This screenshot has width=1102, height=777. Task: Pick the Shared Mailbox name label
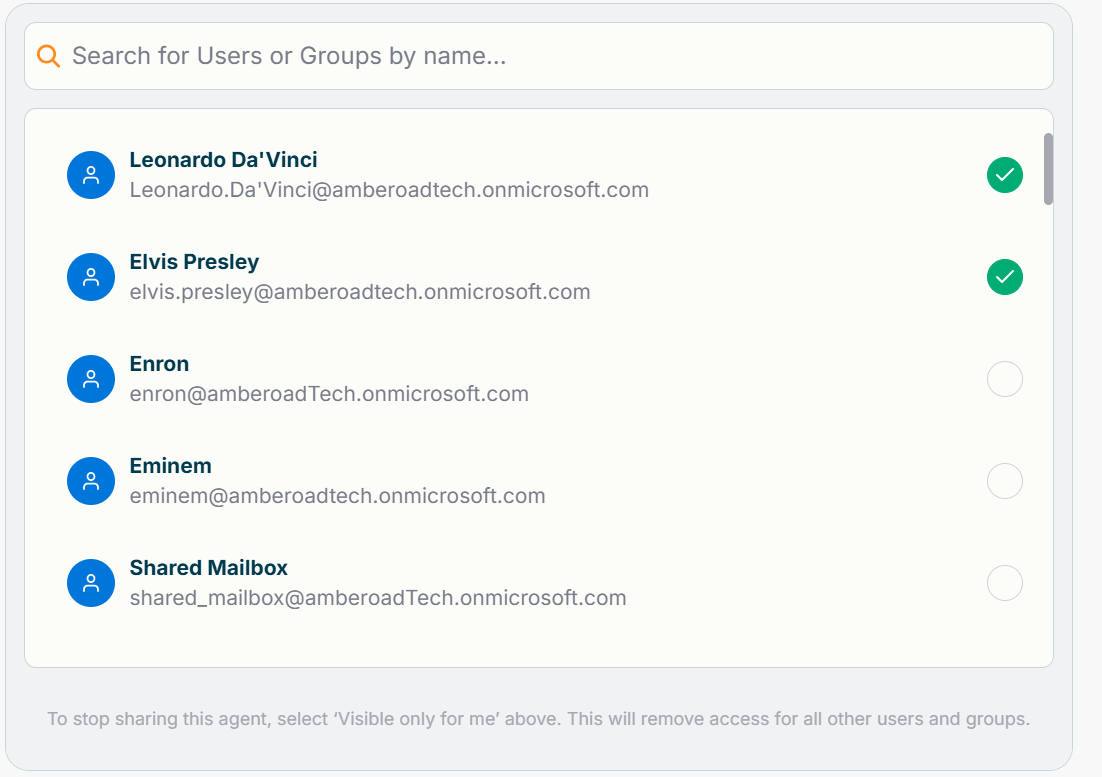click(208, 568)
